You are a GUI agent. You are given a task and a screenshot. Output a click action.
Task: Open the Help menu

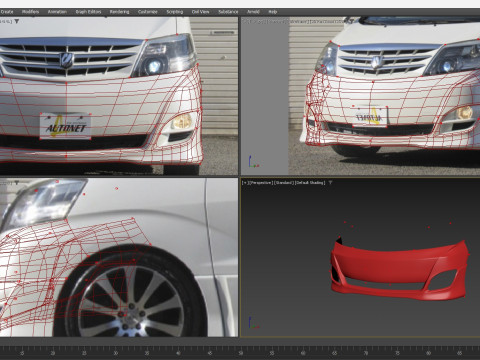[x=273, y=12]
